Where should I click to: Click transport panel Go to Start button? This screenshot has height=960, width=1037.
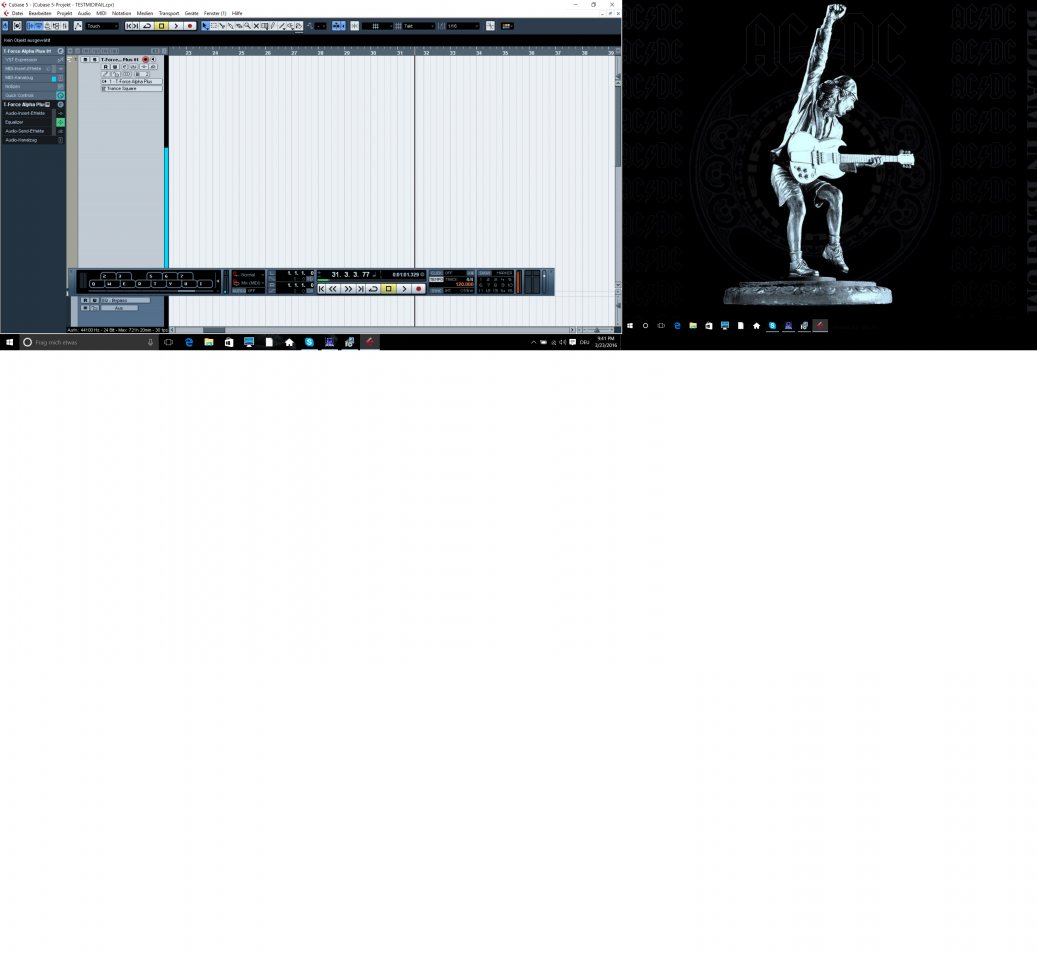pos(321,289)
